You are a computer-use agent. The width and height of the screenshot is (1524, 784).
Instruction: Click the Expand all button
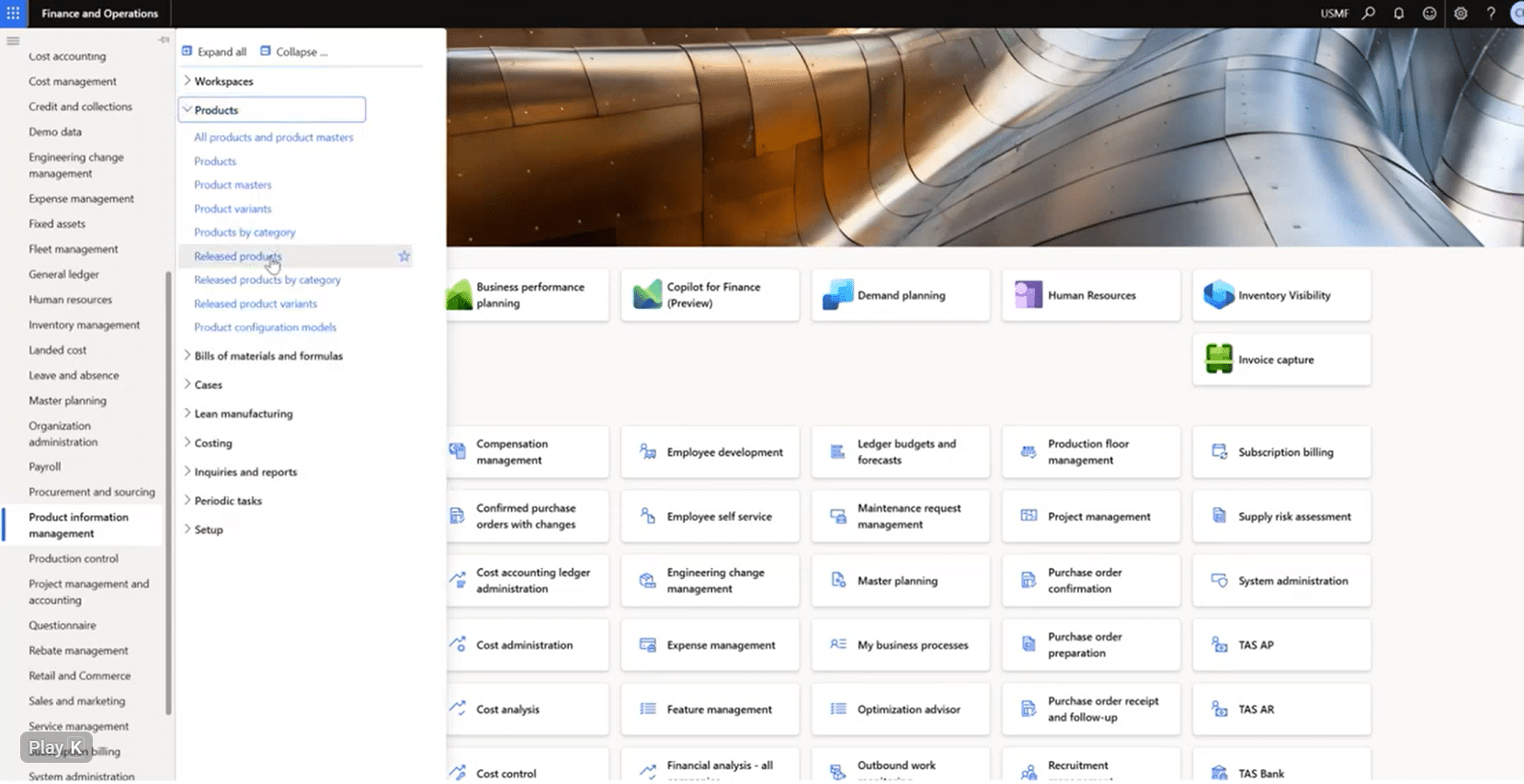(214, 52)
